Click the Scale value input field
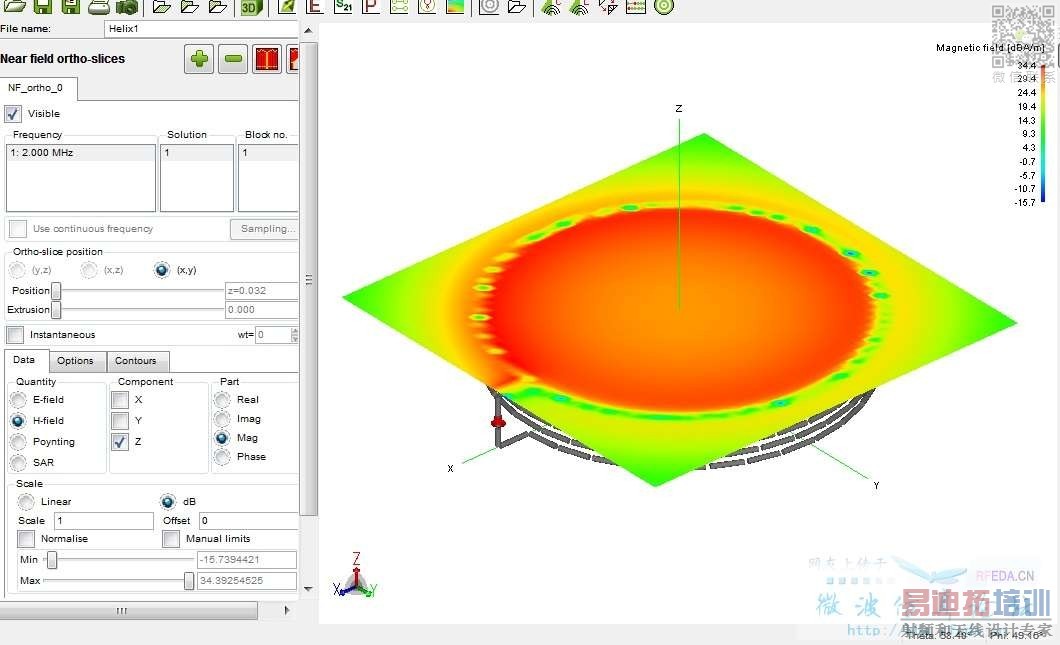The image size is (1060, 645). pyautogui.click(x=103, y=521)
